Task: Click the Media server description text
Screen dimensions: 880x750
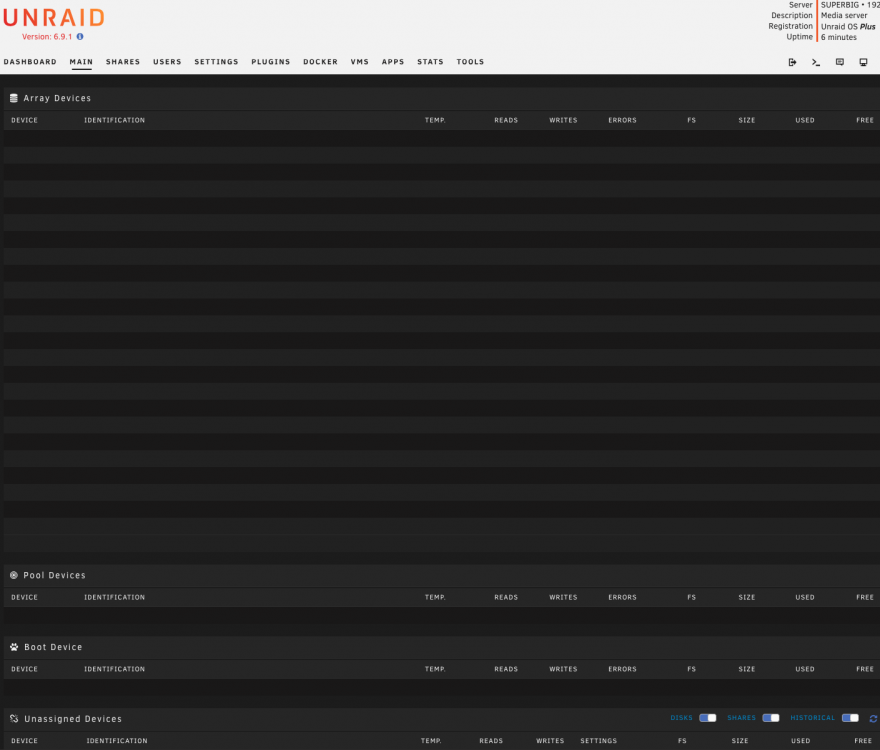Action: click(x=844, y=15)
